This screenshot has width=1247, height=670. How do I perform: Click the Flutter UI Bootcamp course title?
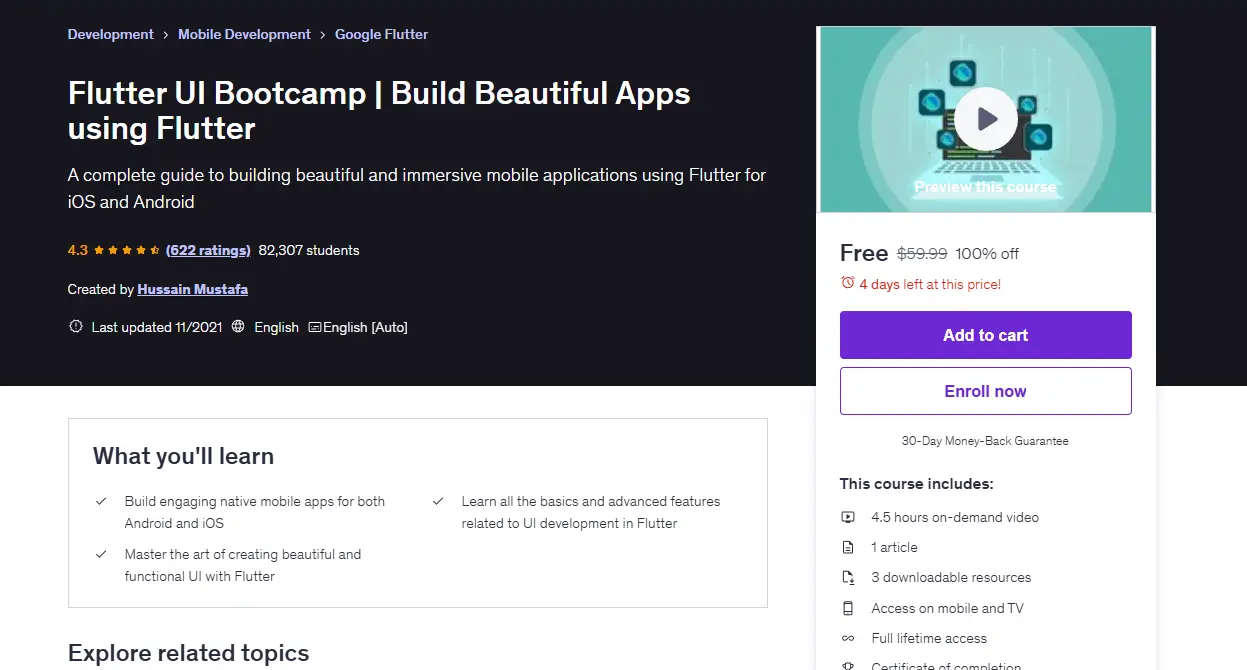[x=379, y=111]
